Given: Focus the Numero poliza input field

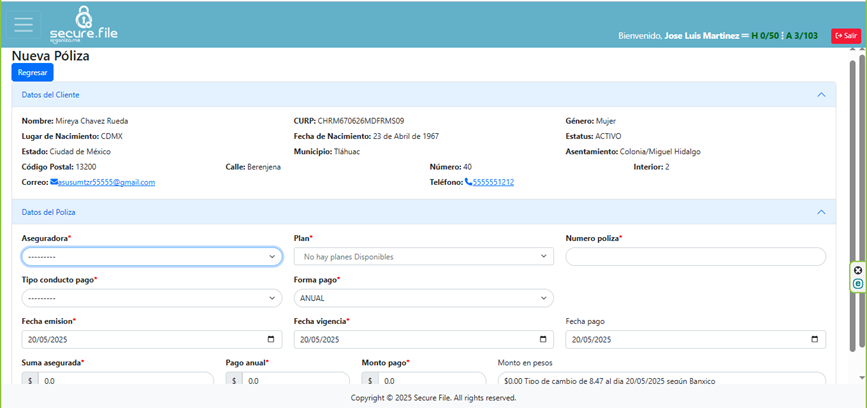Looking at the screenshot, I should 695,257.
